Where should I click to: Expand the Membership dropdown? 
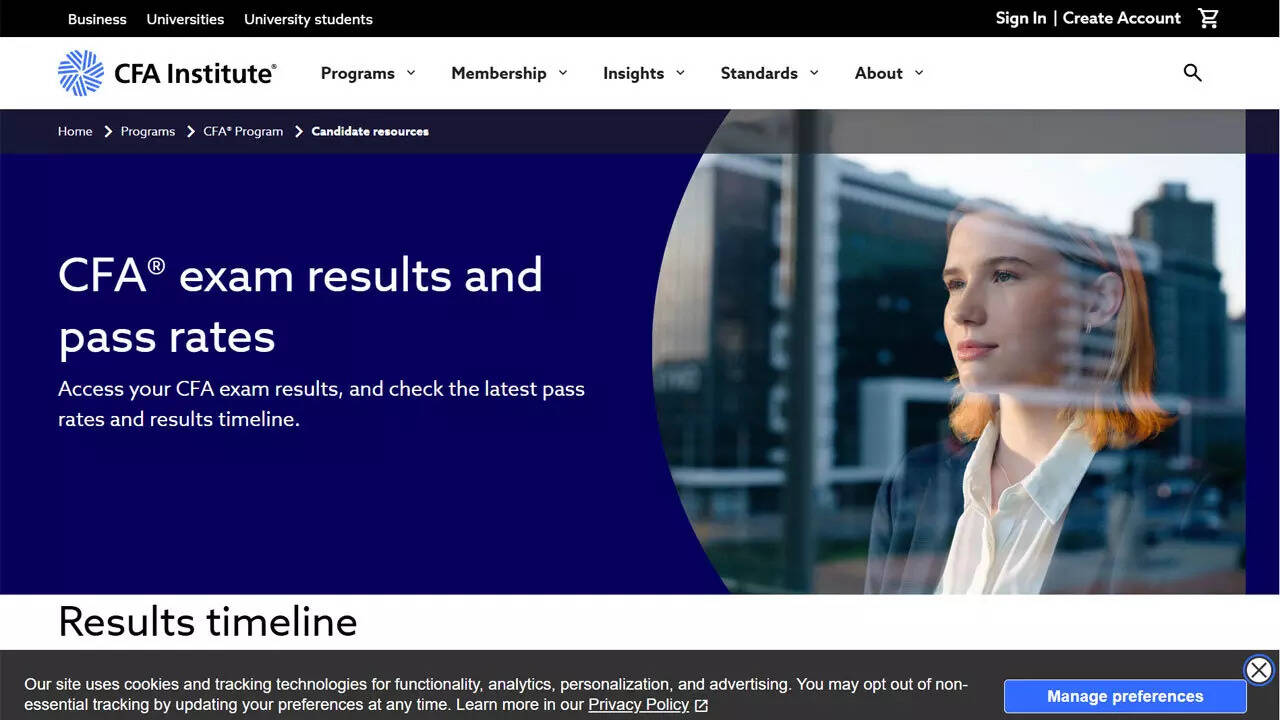[x=510, y=72]
